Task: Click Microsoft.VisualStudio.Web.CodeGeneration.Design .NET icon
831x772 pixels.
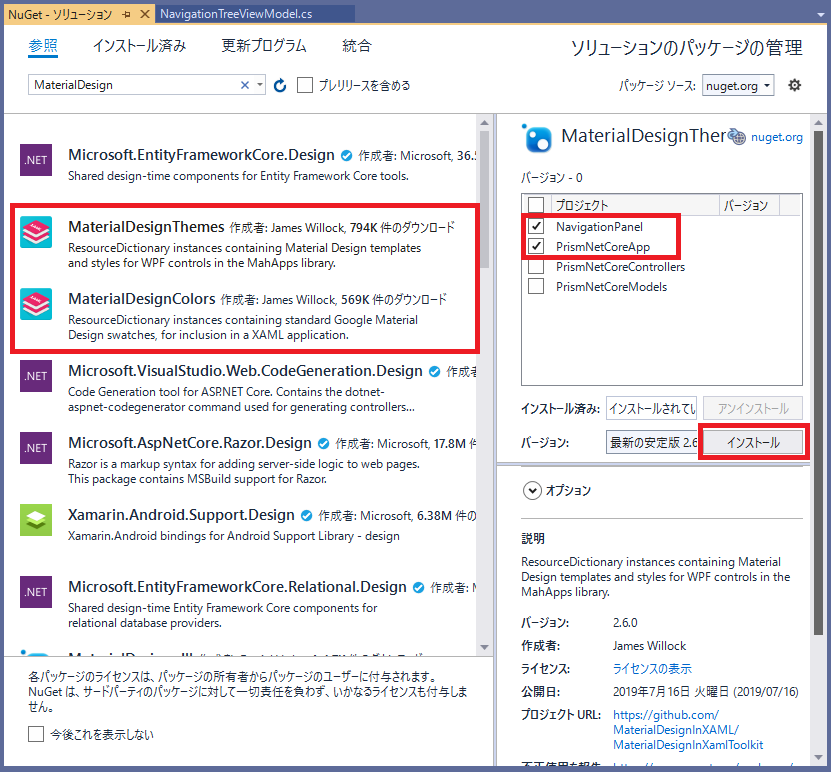Action: coord(36,376)
